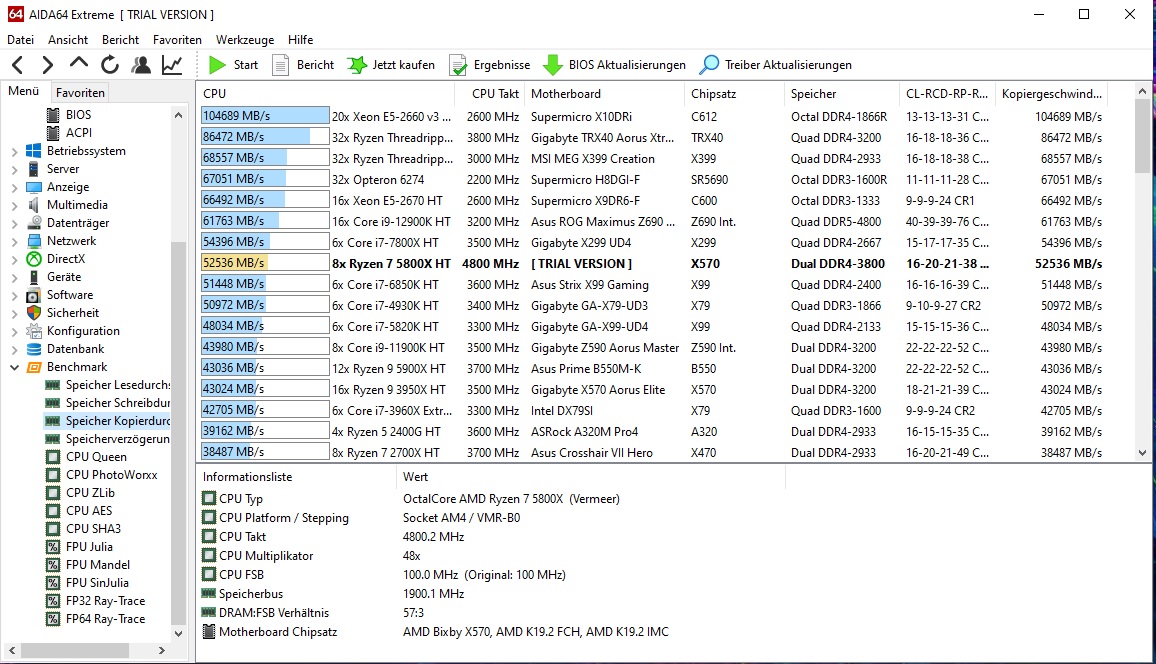Open Treiber Aktualisierungen search icon
This screenshot has height=664, width=1156.
(x=709, y=65)
